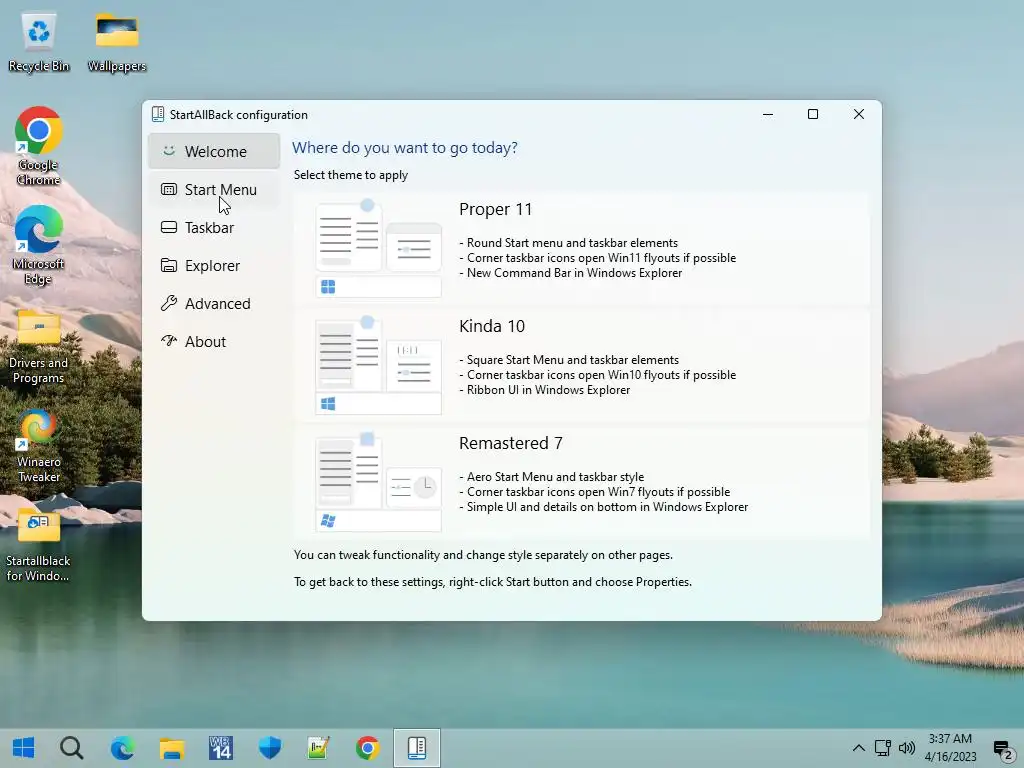Image resolution: width=1024 pixels, height=768 pixels.
Task: Show the About page
Action: point(214,341)
